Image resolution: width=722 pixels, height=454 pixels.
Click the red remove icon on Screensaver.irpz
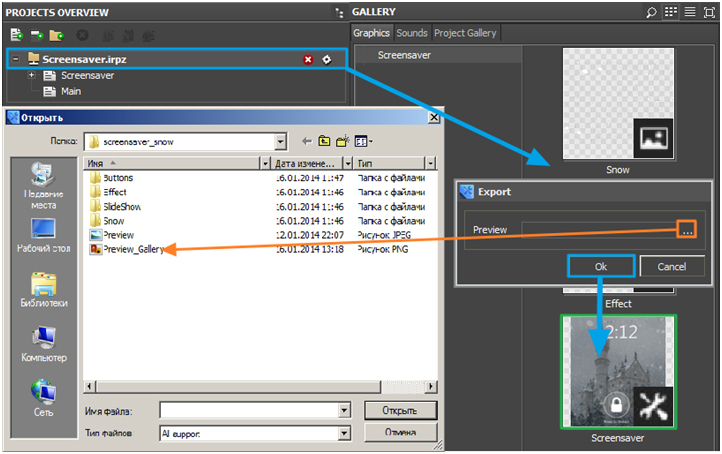click(x=309, y=60)
